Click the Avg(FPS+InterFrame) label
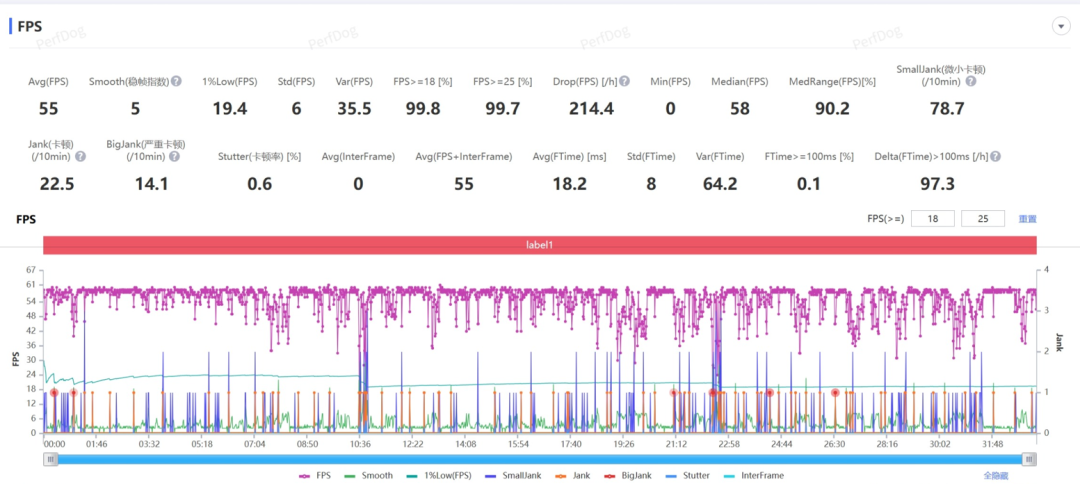 (x=464, y=157)
